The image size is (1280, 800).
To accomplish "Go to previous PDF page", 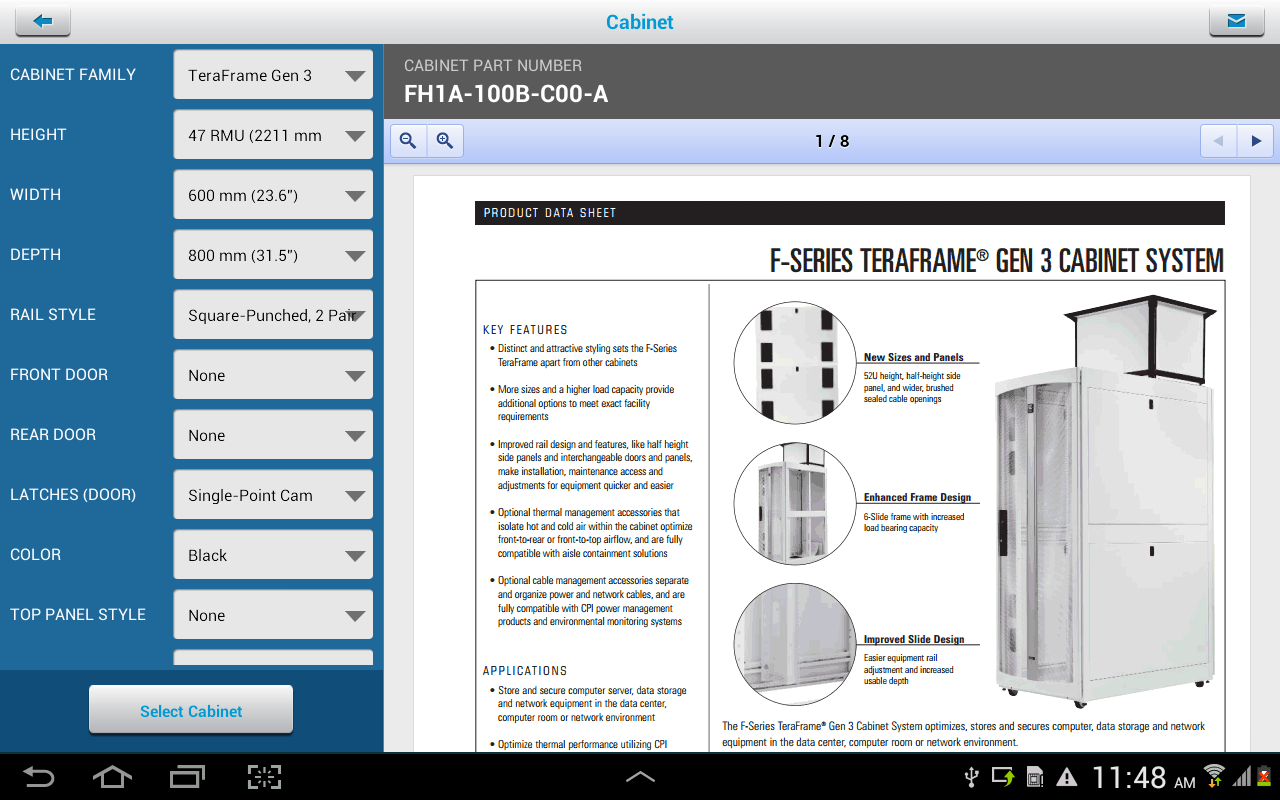I will pyautogui.click(x=1218, y=141).
